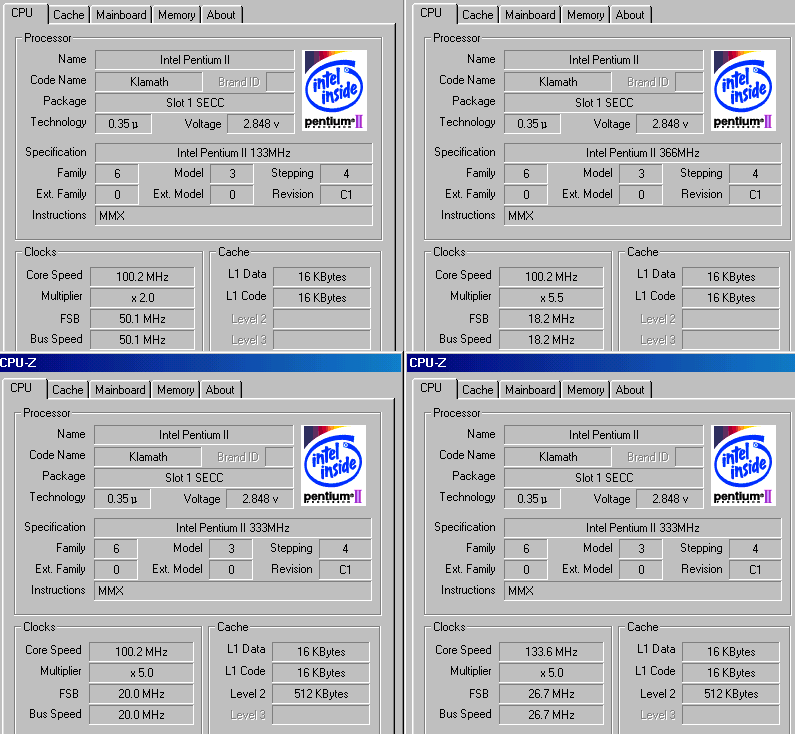Select CPU tab in the 20.0 MHz FSB window

point(21,388)
